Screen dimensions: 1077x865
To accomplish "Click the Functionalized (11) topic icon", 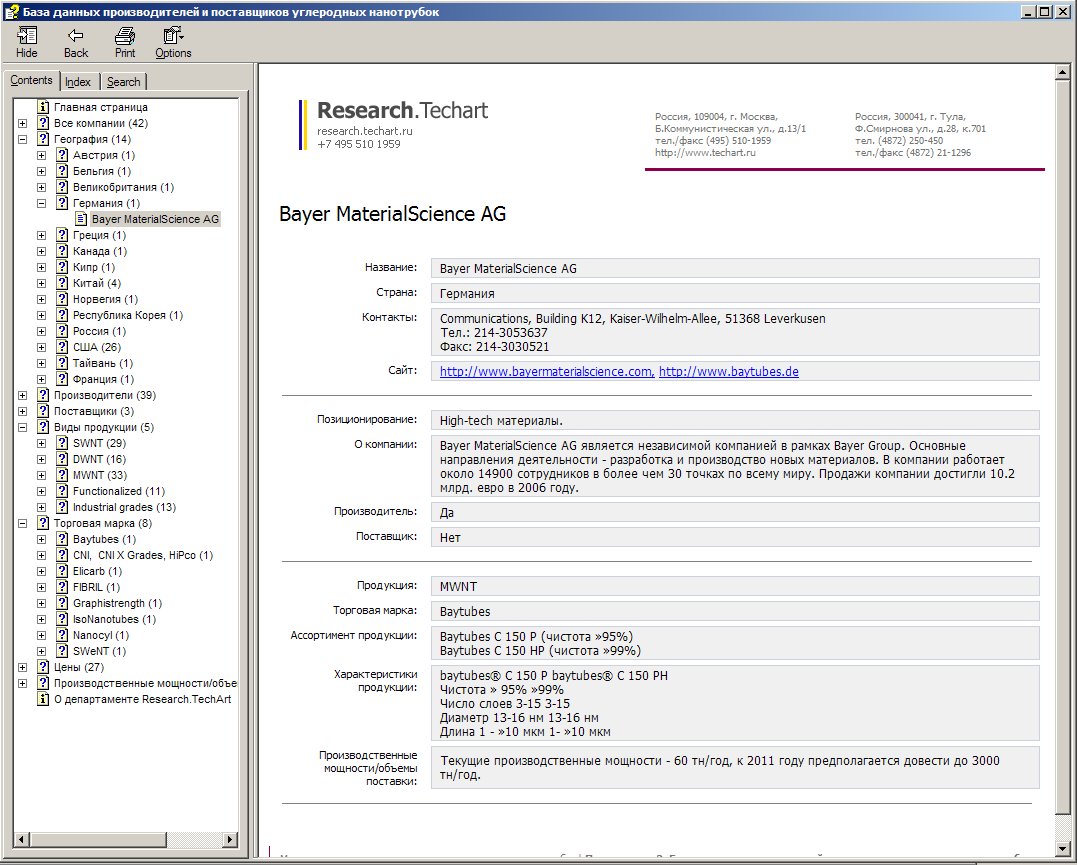I will coord(63,491).
